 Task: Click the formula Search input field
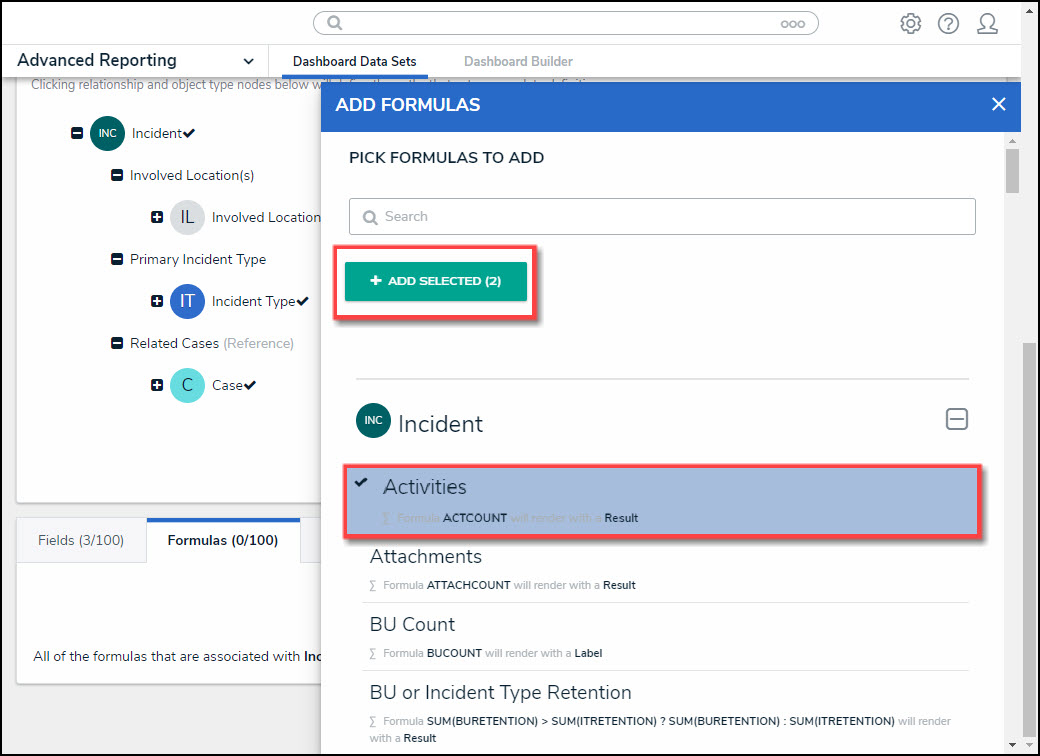tap(662, 217)
